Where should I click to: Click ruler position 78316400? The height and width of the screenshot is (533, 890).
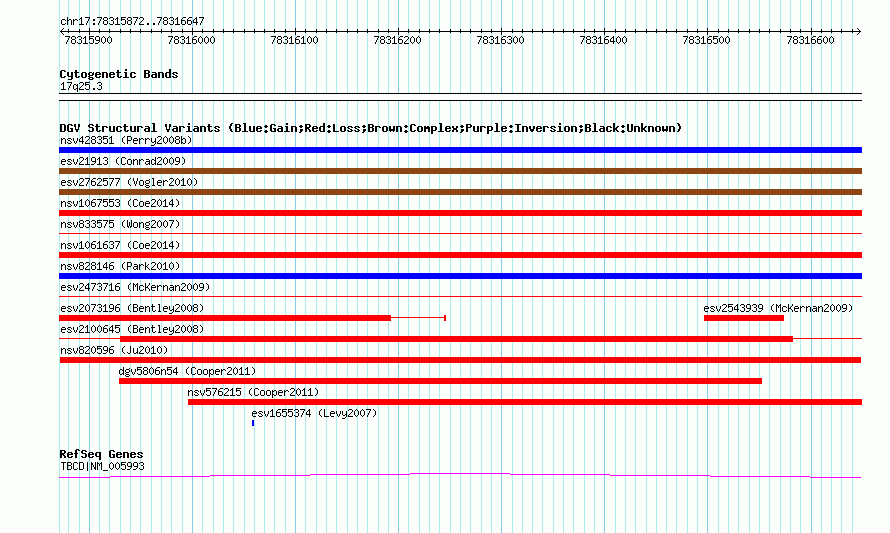603,40
